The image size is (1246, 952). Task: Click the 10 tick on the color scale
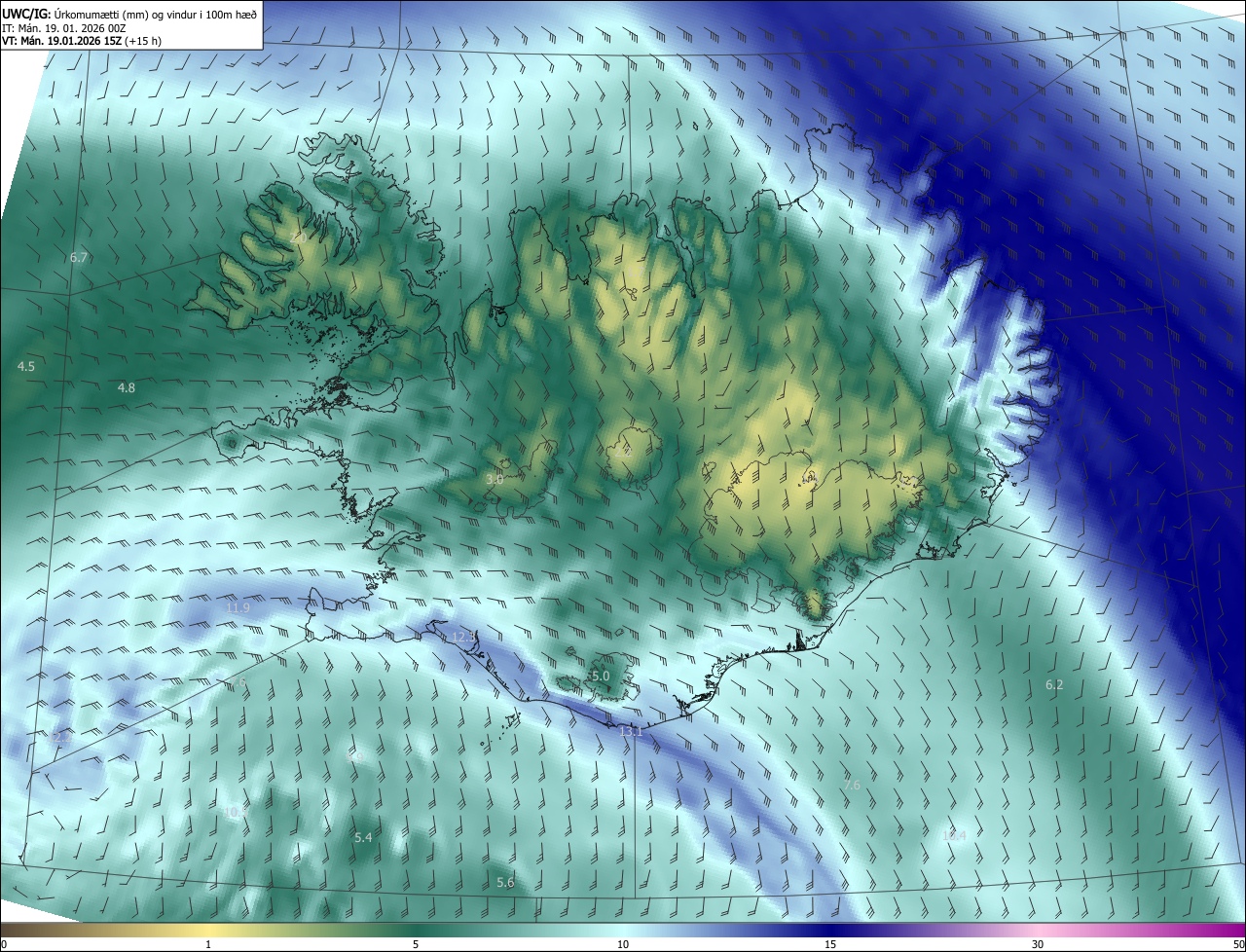pos(623,944)
